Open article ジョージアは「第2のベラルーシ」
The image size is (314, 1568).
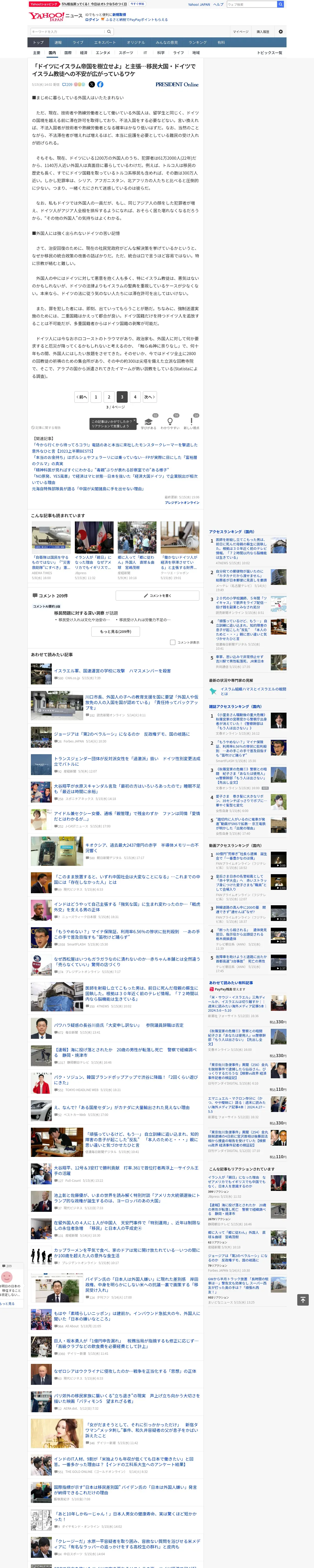(121, 734)
